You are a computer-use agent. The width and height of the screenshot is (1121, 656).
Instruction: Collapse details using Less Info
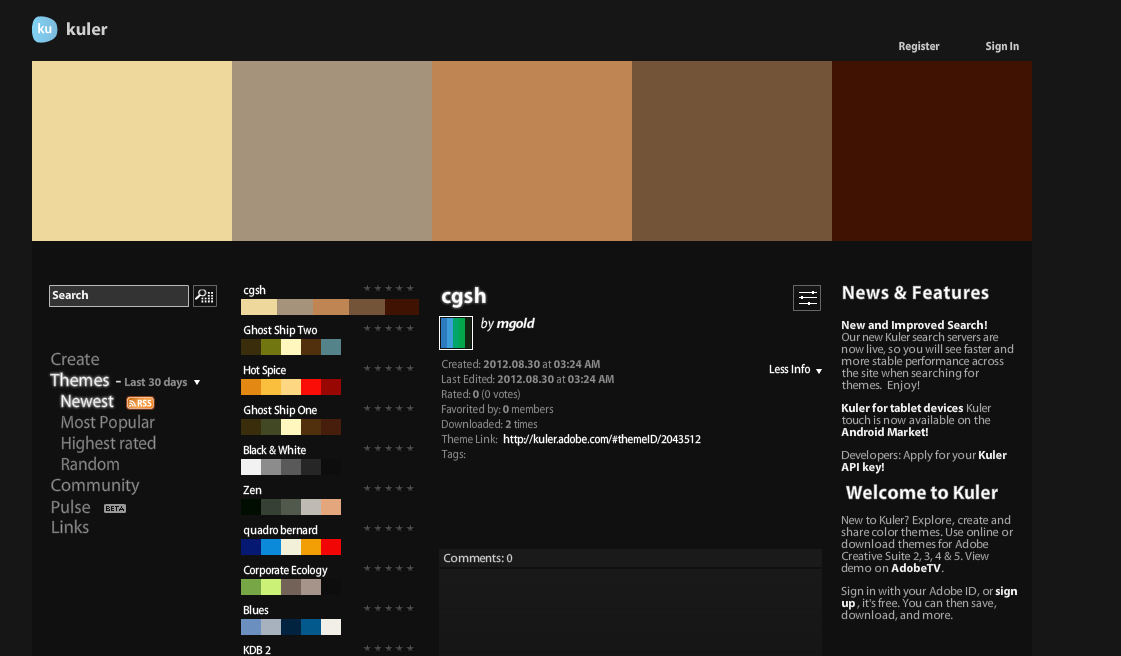coord(795,370)
